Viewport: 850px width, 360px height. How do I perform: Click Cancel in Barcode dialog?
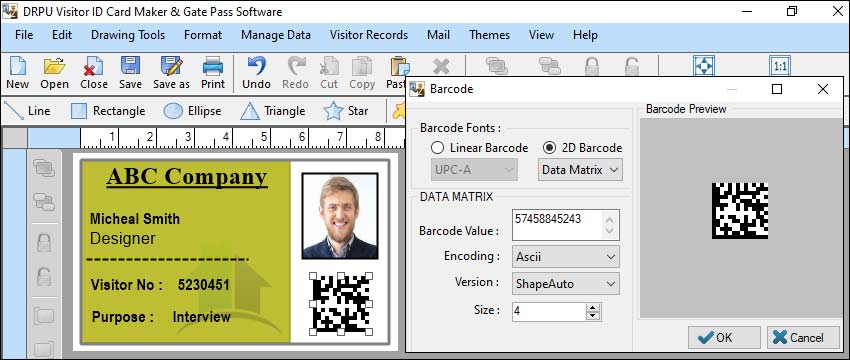point(803,337)
